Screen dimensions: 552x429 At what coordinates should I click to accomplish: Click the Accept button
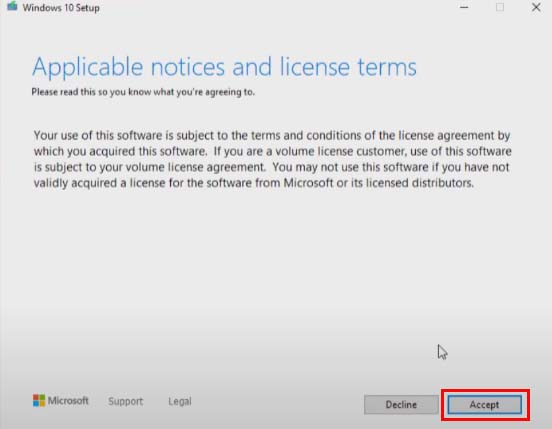484,405
